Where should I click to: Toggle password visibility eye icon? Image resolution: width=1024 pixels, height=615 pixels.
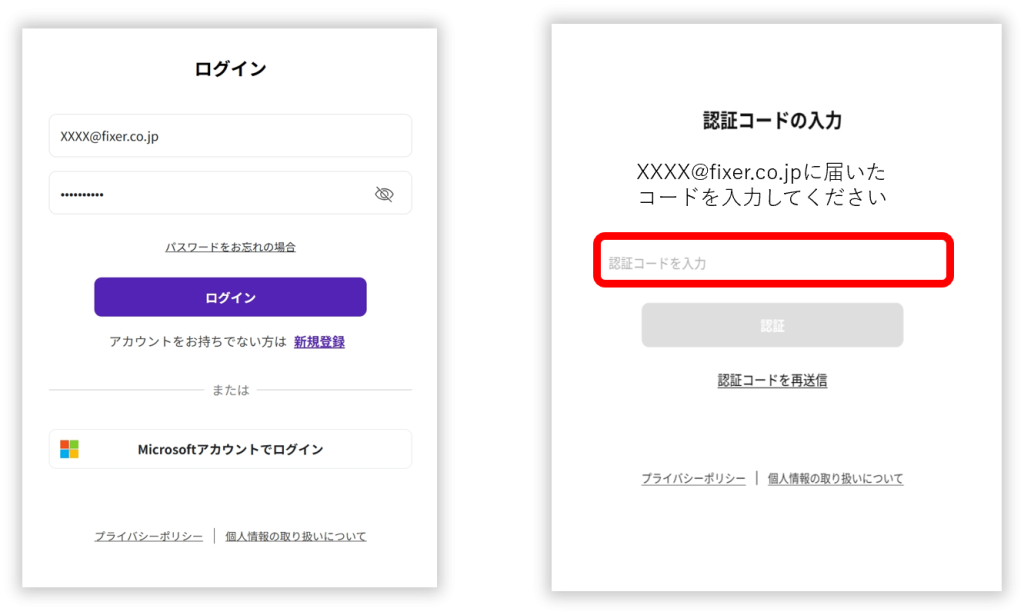tap(384, 194)
